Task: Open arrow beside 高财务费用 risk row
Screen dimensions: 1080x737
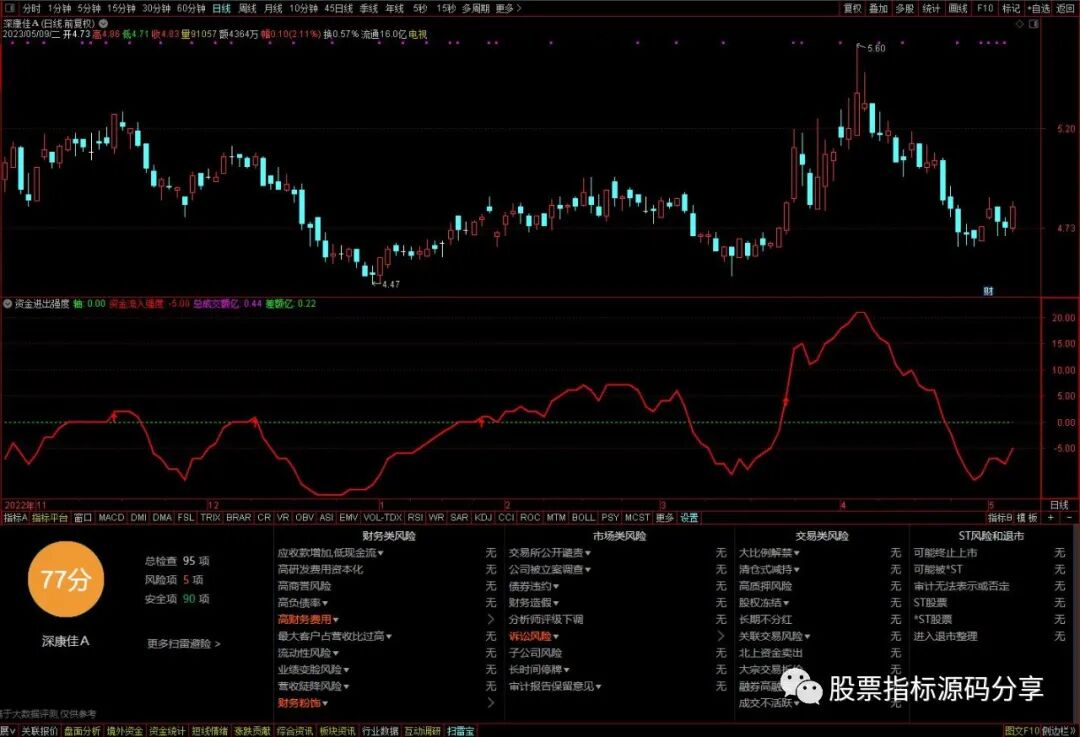Action: pos(491,619)
